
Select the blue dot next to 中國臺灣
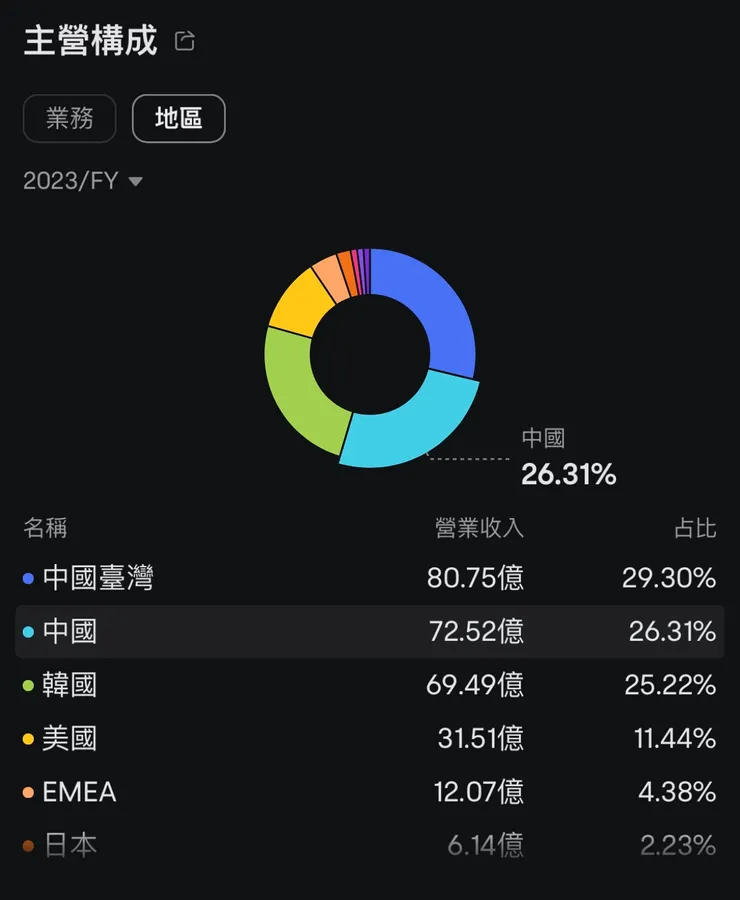(x=27, y=577)
